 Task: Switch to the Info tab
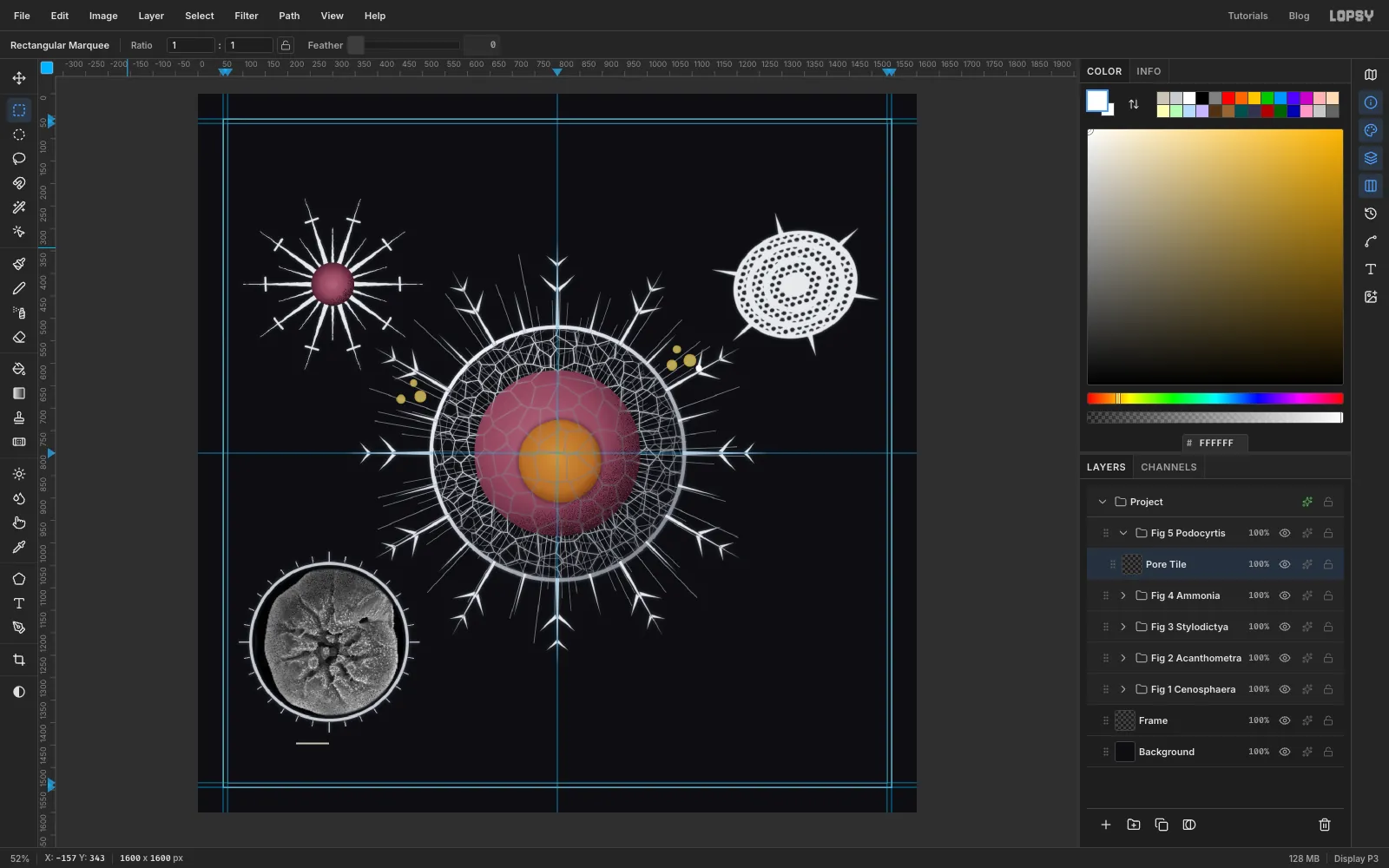click(x=1149, y=71)
